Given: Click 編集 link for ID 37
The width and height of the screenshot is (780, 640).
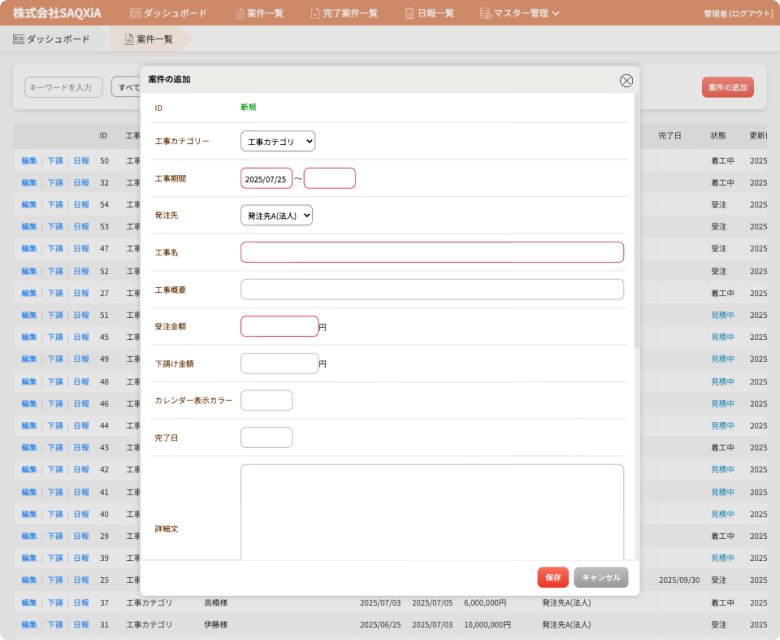Looking at the screenshot, I should [29, 602].
